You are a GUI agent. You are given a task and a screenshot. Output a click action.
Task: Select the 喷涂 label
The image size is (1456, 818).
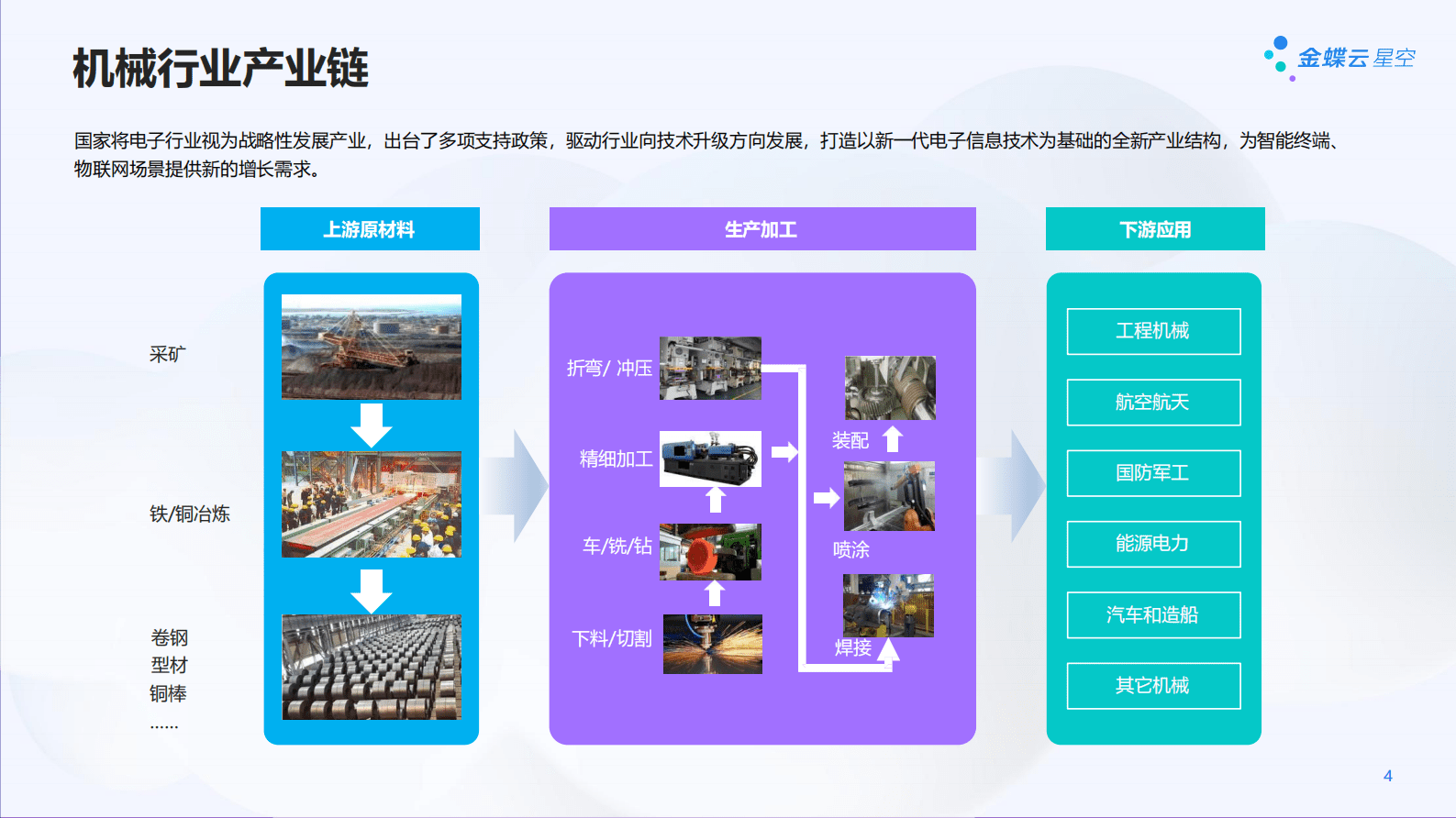point(851,550)
